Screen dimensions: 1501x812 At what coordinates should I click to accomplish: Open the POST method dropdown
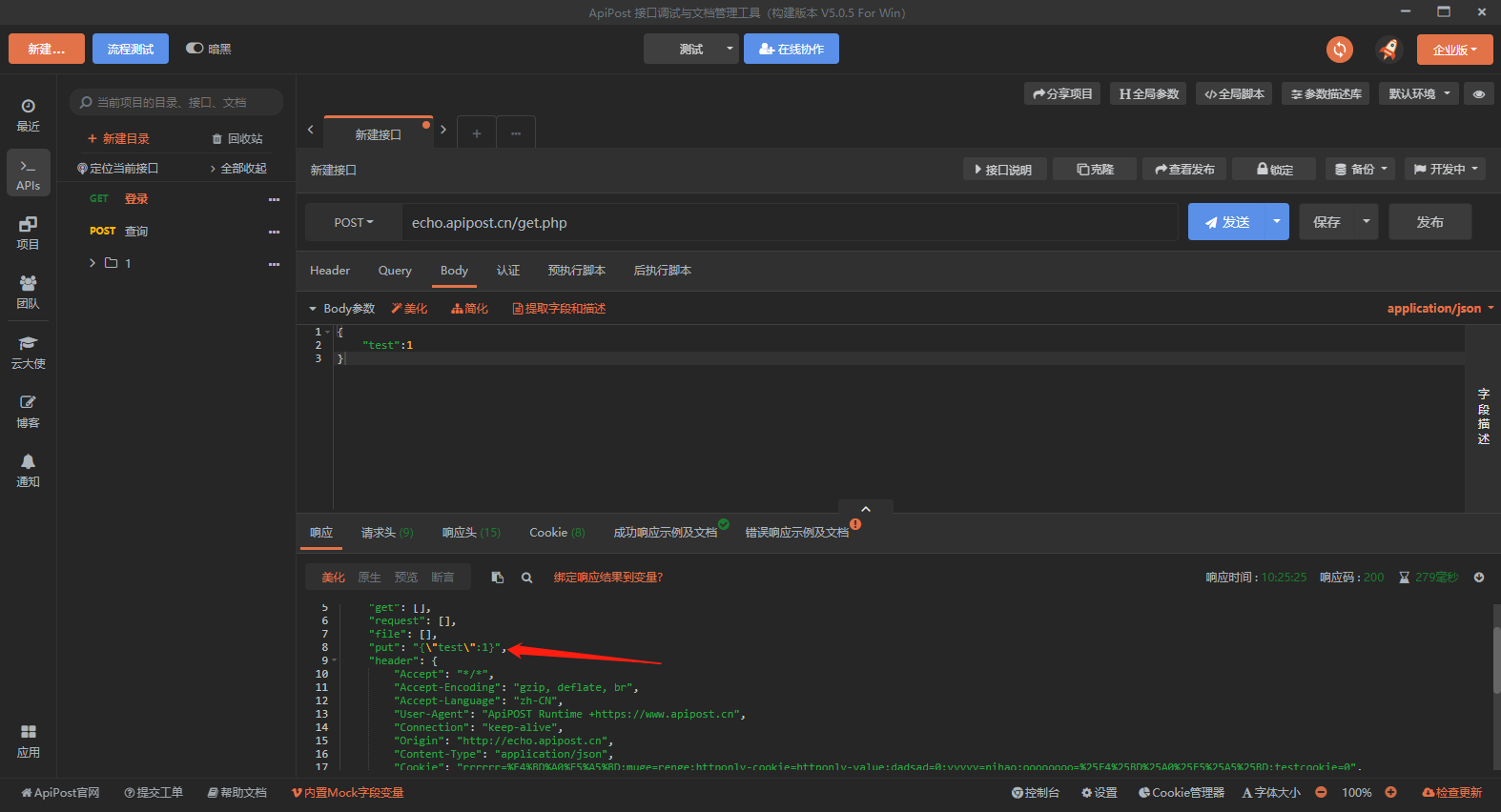coord(354,222)
